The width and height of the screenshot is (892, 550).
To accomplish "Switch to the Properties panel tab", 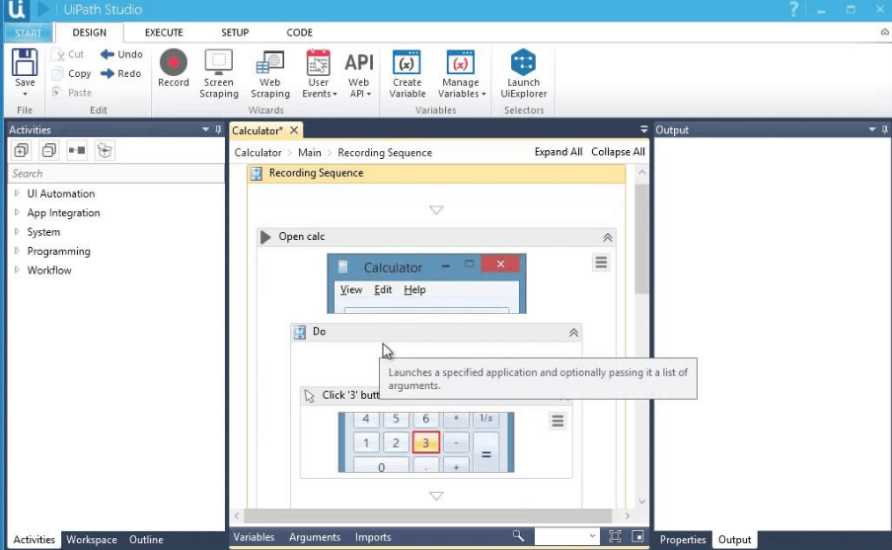I will (x=683, y=539).
